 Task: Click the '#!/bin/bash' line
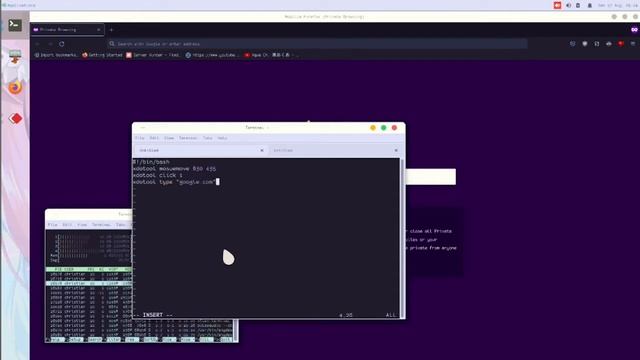pos(151,162)
